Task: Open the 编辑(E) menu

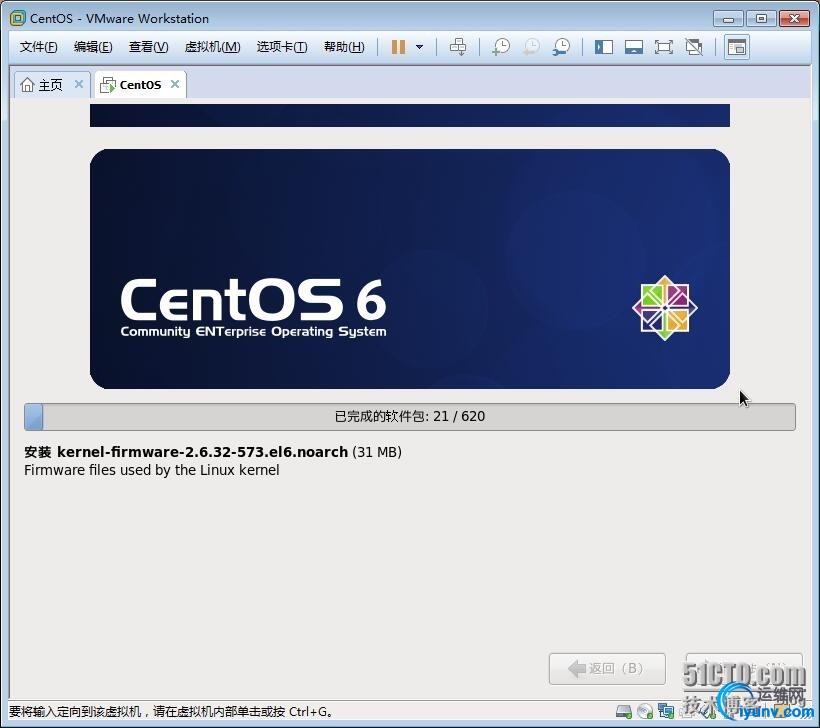Action: coord(93,47)
